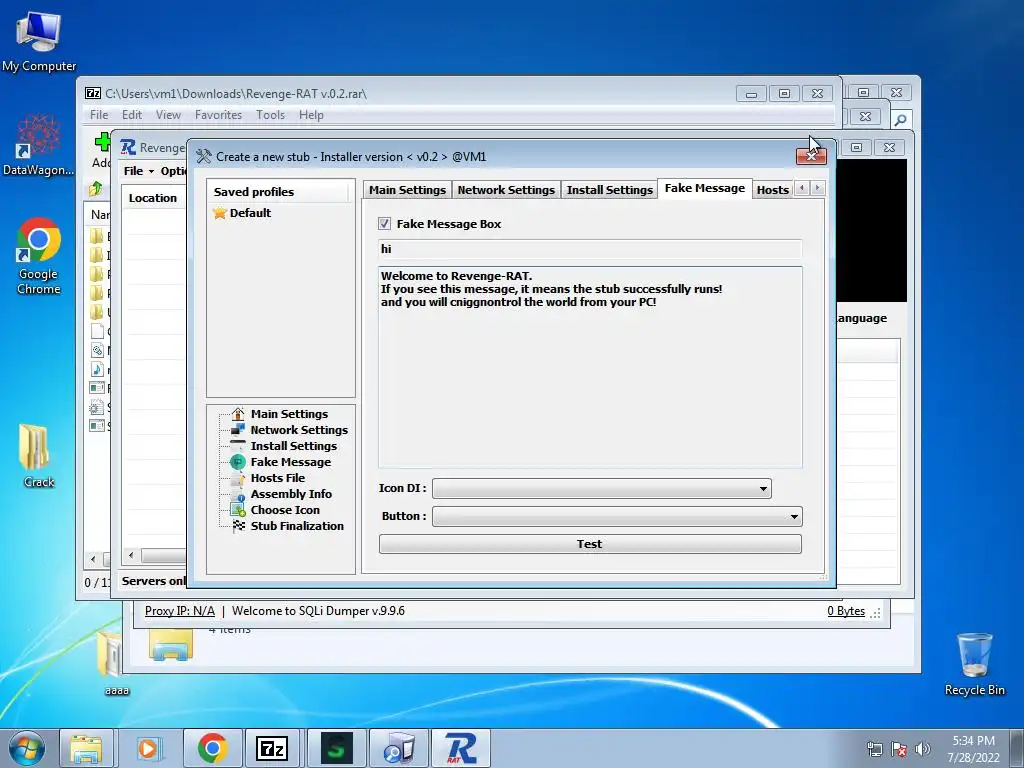Select the Fake Message tab
1024x768 pixels.
[705, 188]
